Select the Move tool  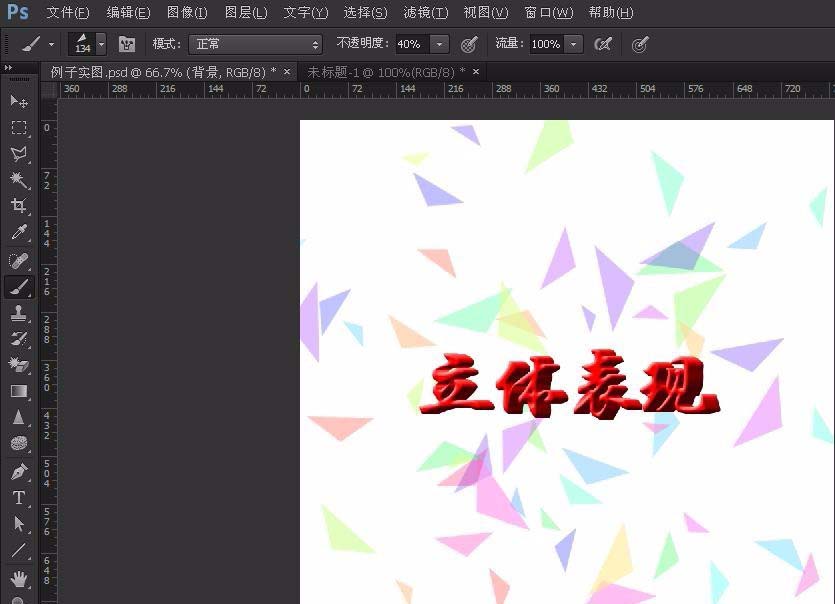[17, 102]
